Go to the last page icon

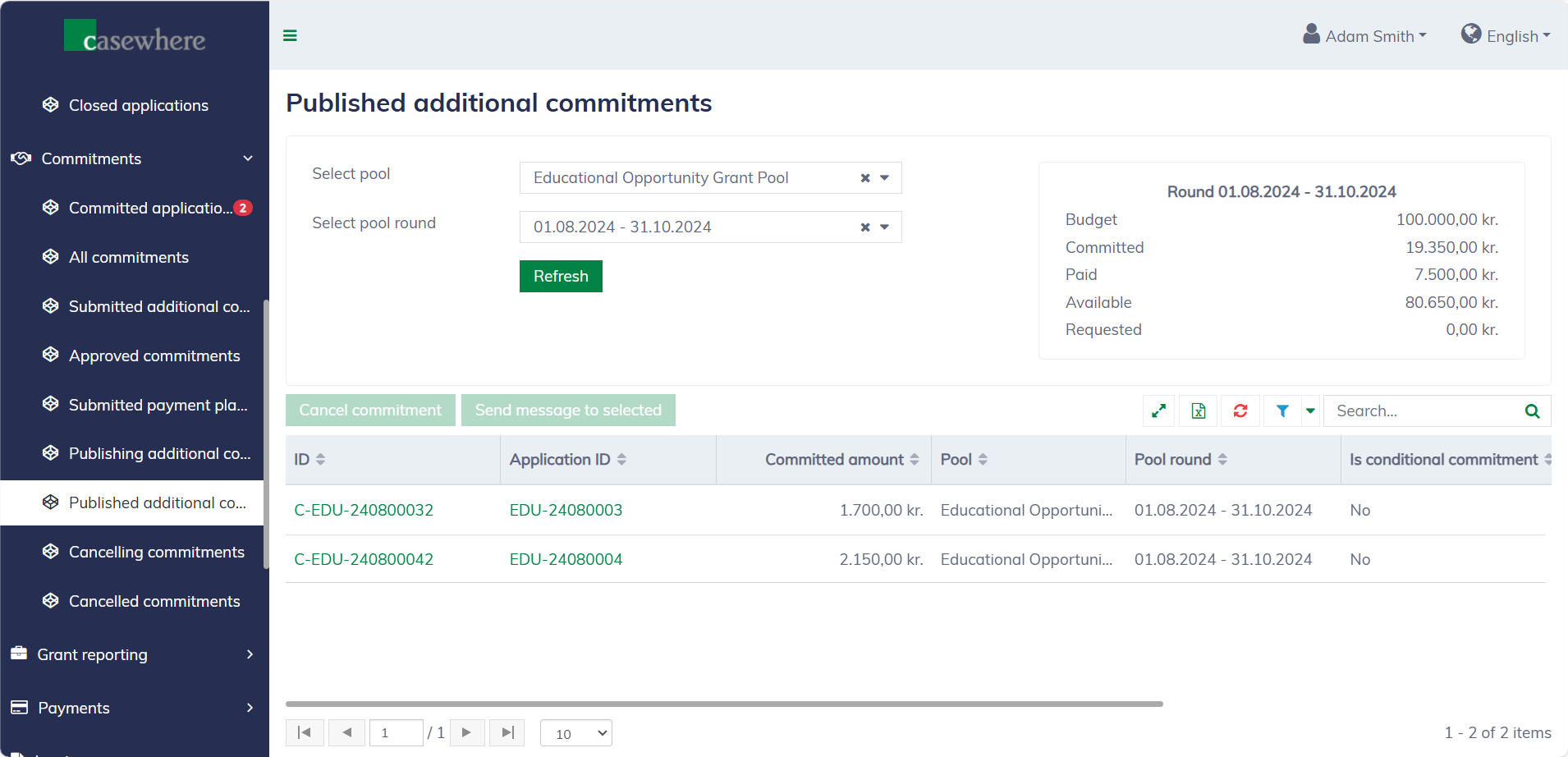click(507, 732)
